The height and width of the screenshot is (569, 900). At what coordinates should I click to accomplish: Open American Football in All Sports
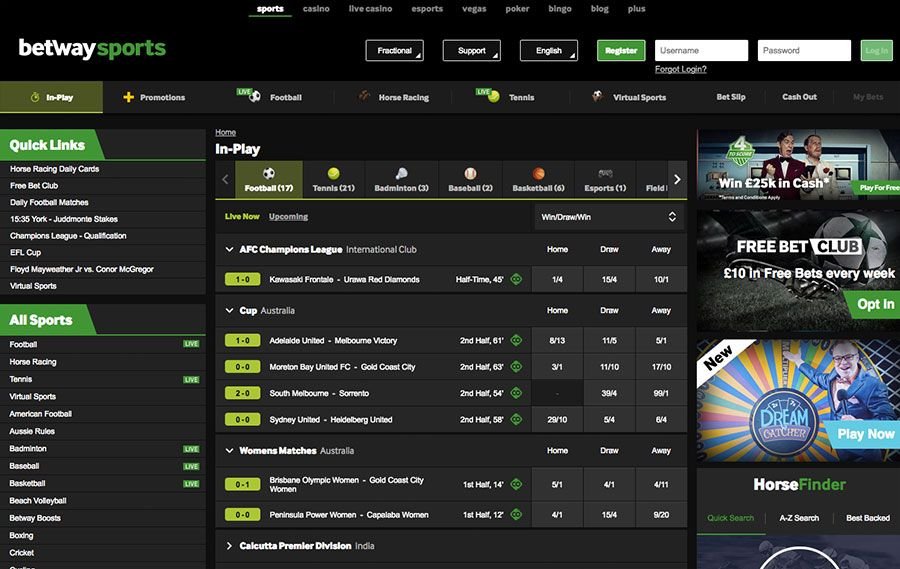point(41,414)
